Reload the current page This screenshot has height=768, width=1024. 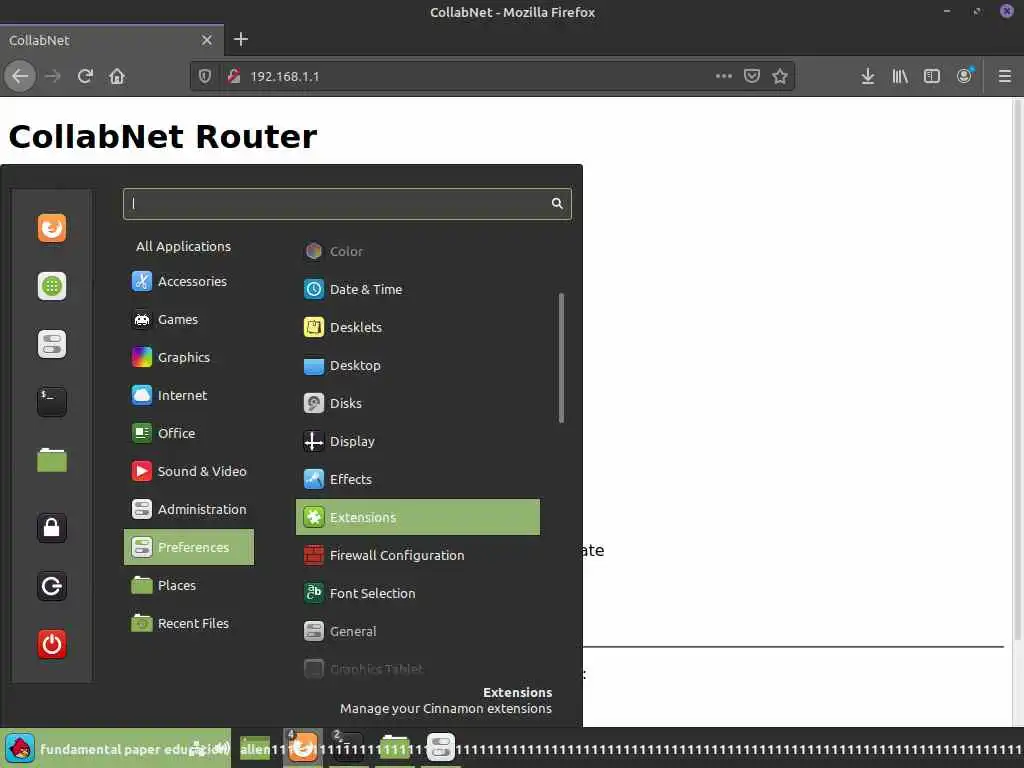[x=85, y=76]
